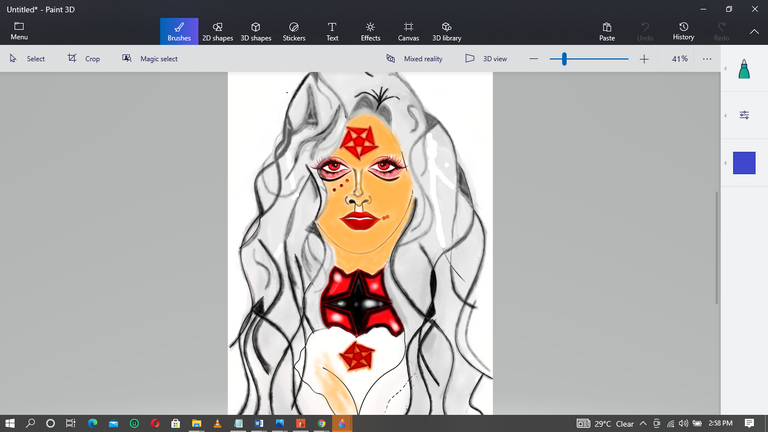
Task: Switch to Word in the taskbar
Action: [x=259, y=423]
